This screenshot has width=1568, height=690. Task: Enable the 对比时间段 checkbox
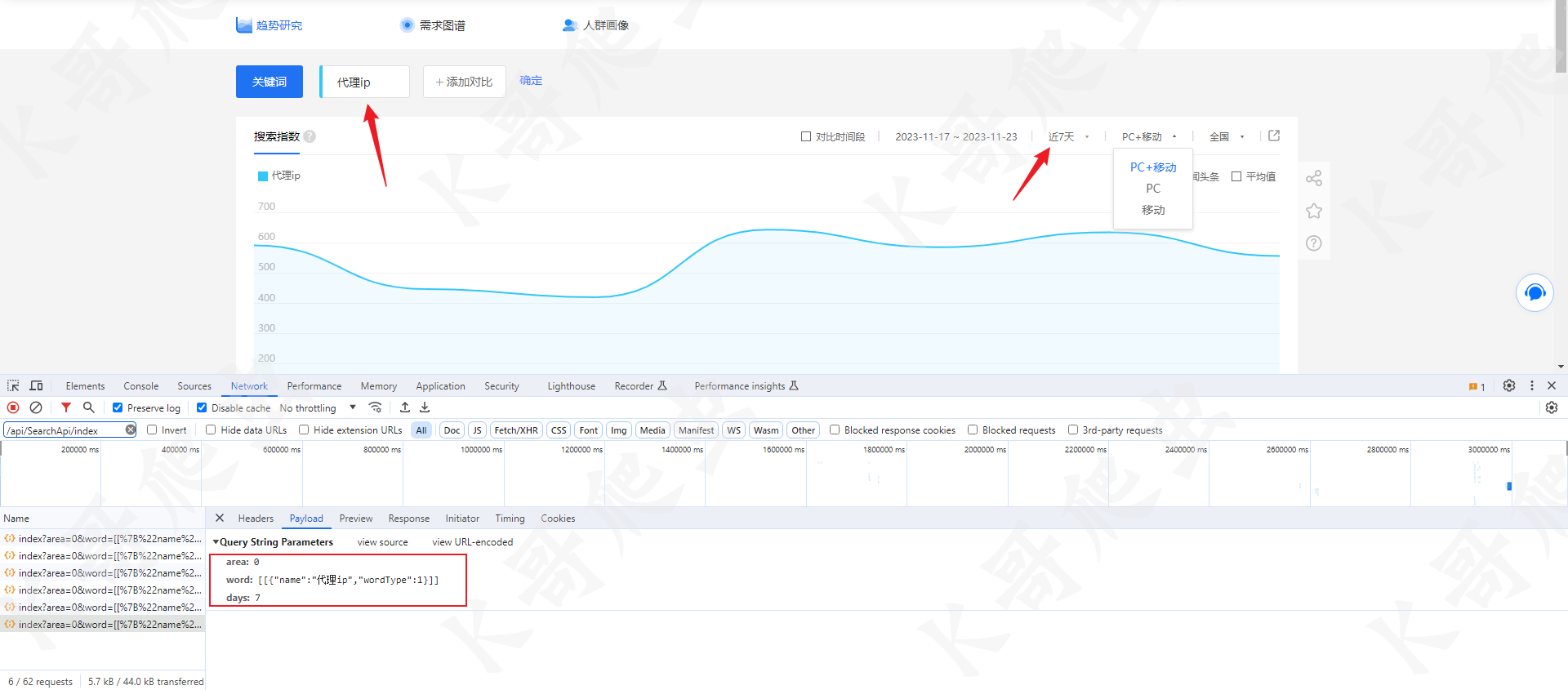pyautogui.click(x=806, y=136)
